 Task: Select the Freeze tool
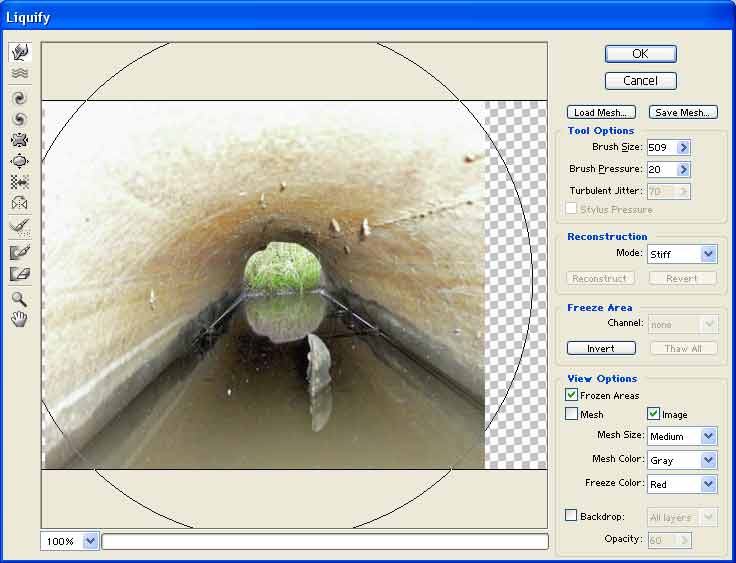(19, 252)
